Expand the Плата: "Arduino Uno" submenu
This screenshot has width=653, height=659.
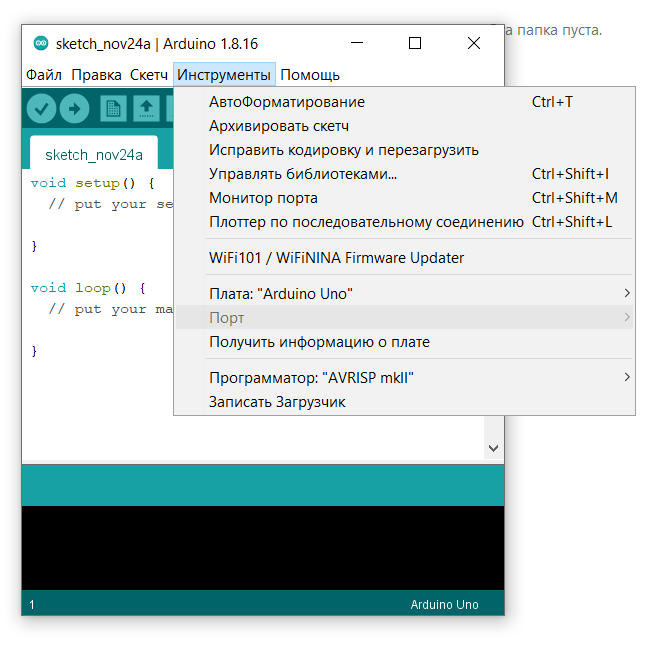(x=404, y=293)
